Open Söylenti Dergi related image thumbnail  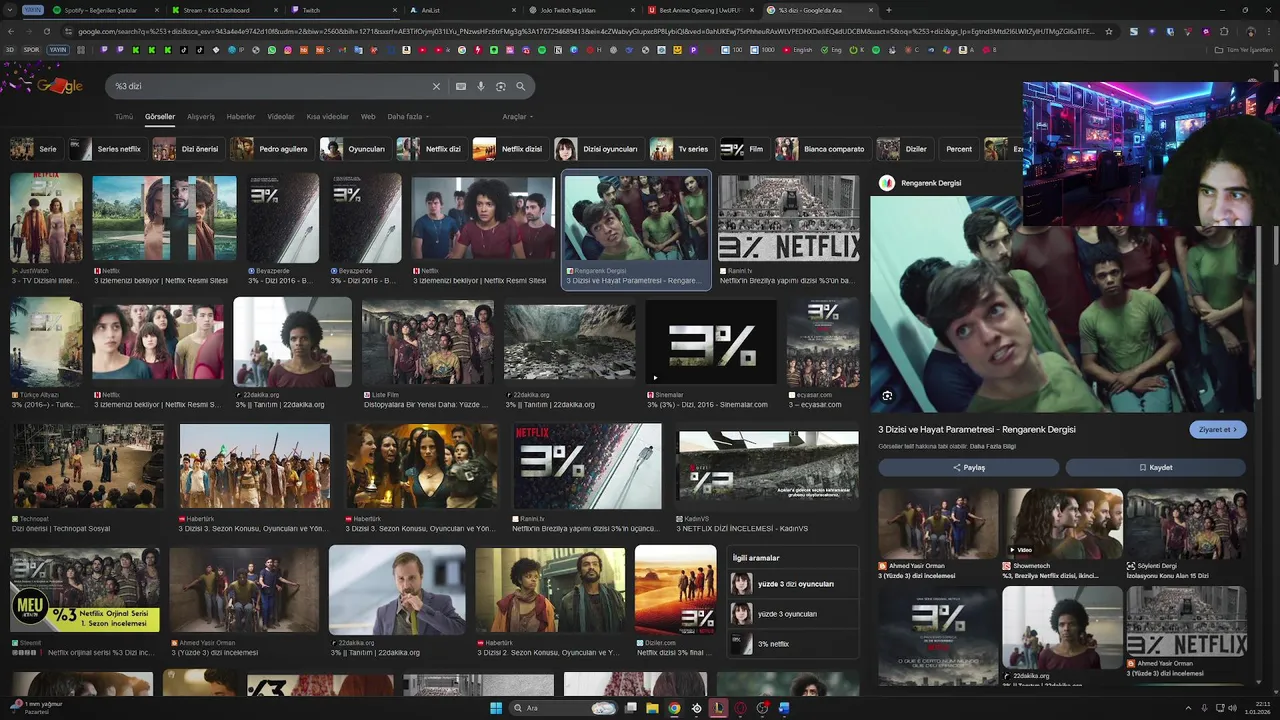[1186, 523]
